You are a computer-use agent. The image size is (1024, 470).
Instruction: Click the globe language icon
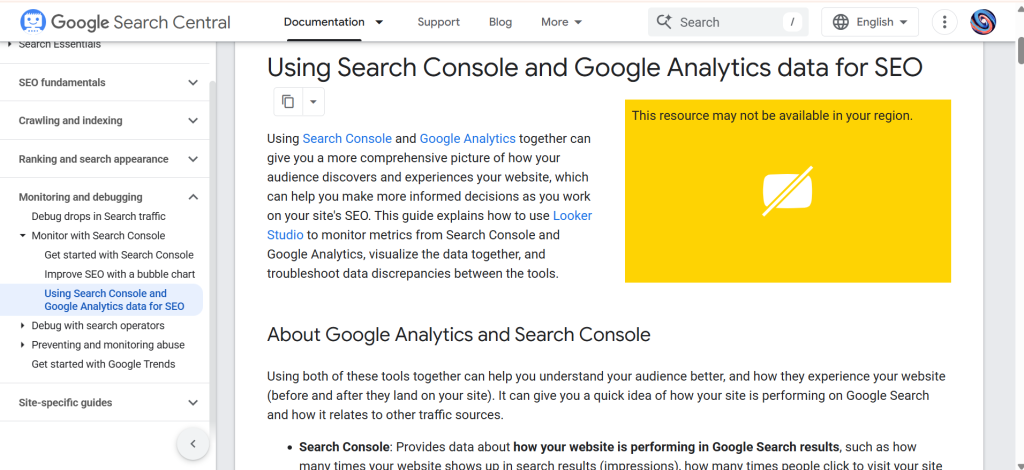click(840, 22)
